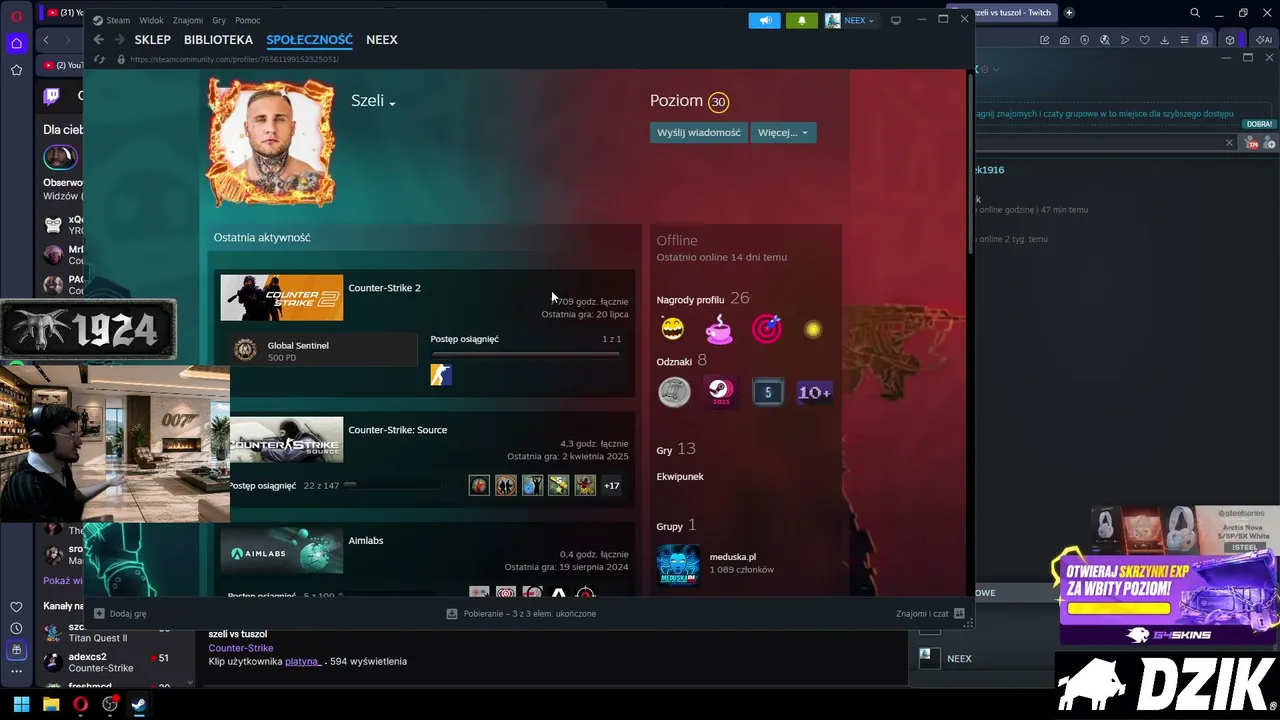Click the Global Sentinel achievement icon

click(245, 349)
